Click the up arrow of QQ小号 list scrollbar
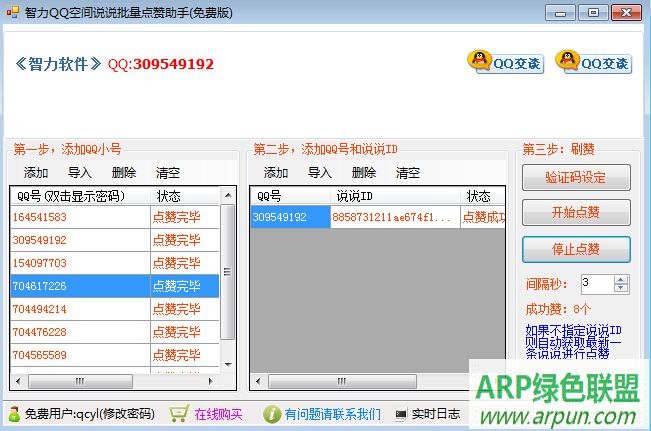The image size is (651, 431). click(x=228, y=195)
